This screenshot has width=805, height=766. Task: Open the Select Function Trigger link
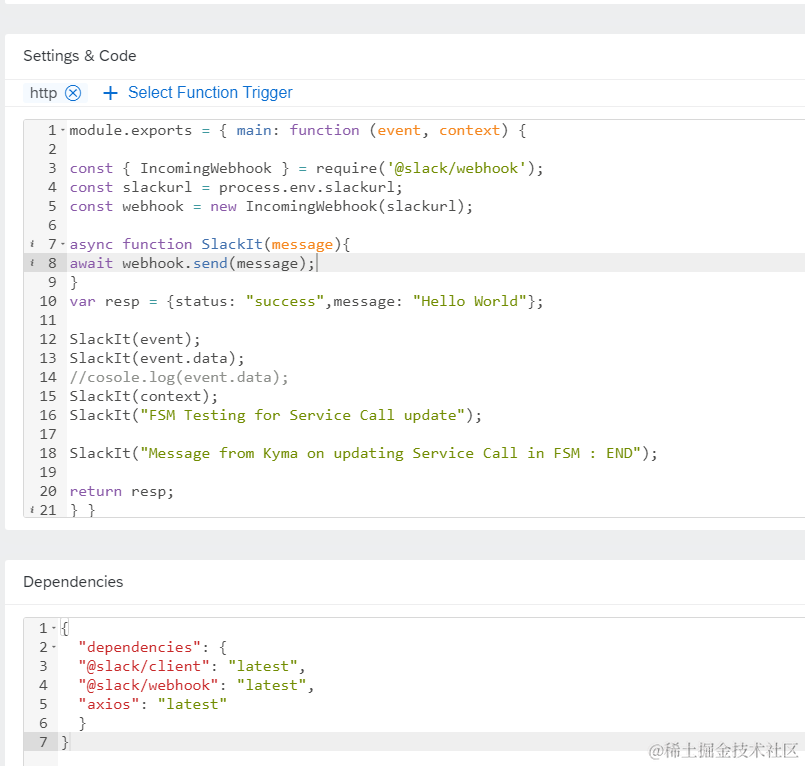click(x=210, y=92)
